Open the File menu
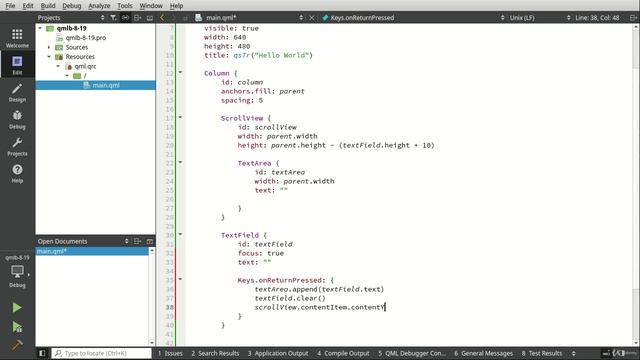 tap(10, 6)
